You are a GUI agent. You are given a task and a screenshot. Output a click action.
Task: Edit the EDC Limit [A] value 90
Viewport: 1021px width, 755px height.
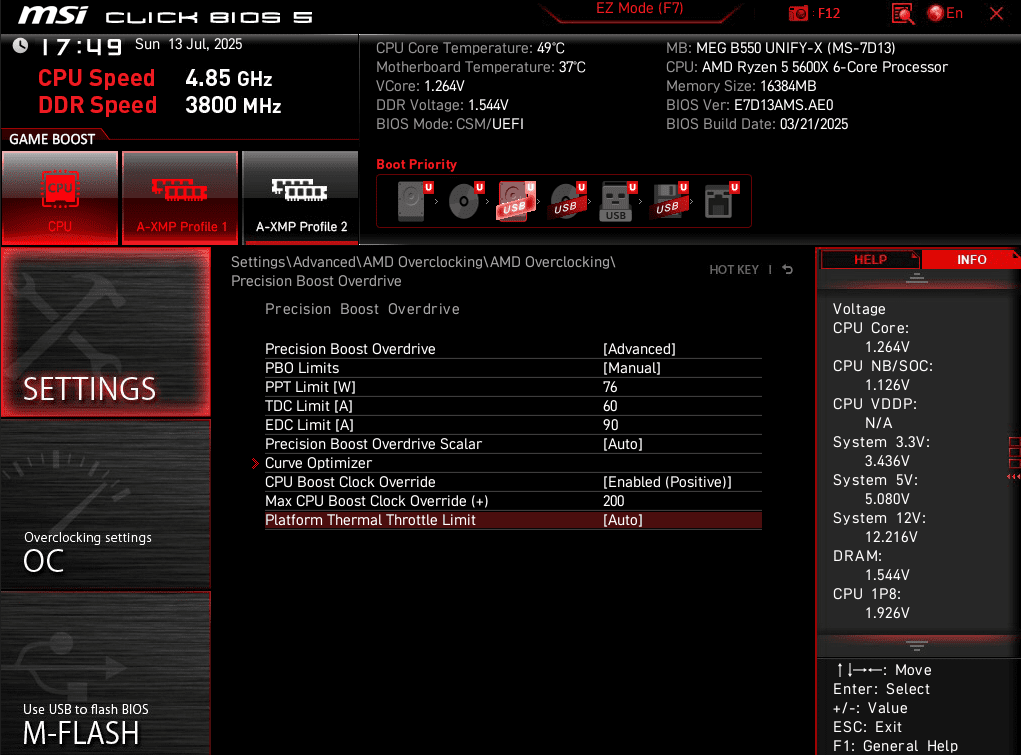tap(513, 425)
